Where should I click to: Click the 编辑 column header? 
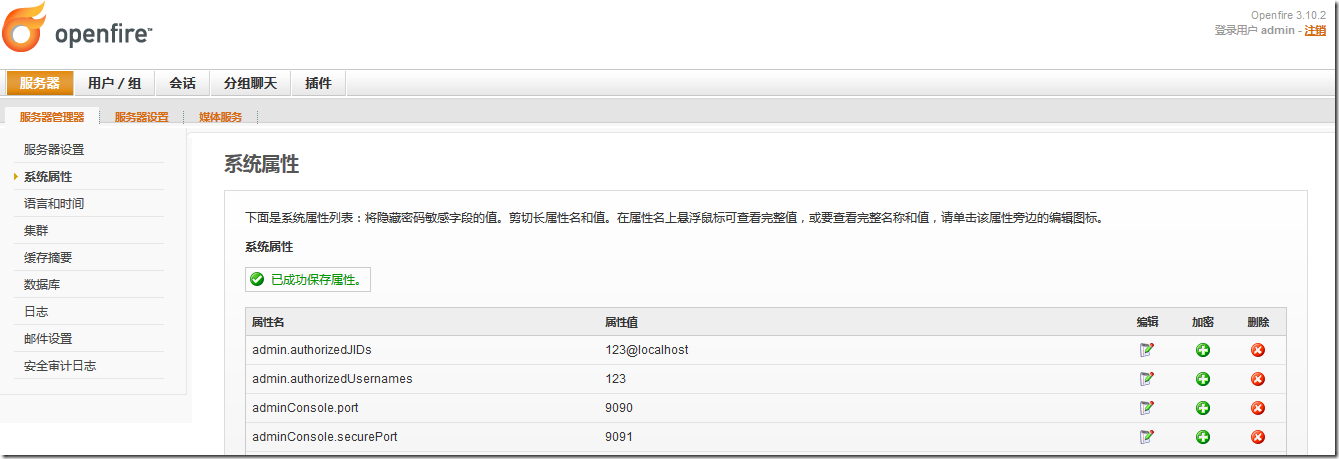pyautogui.click(x=1147, y=322)
